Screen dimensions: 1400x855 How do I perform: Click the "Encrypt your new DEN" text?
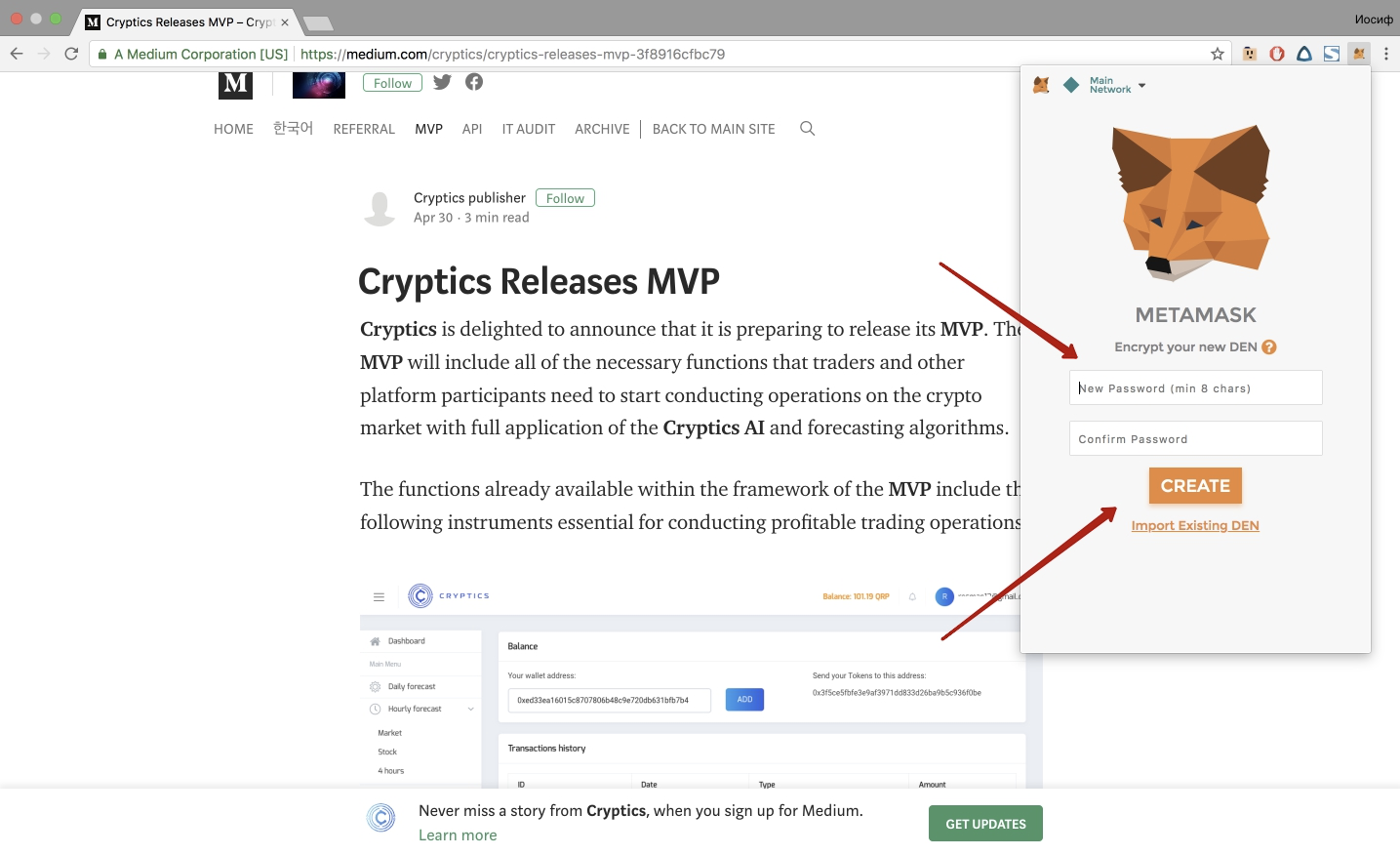click(1185, 346)
